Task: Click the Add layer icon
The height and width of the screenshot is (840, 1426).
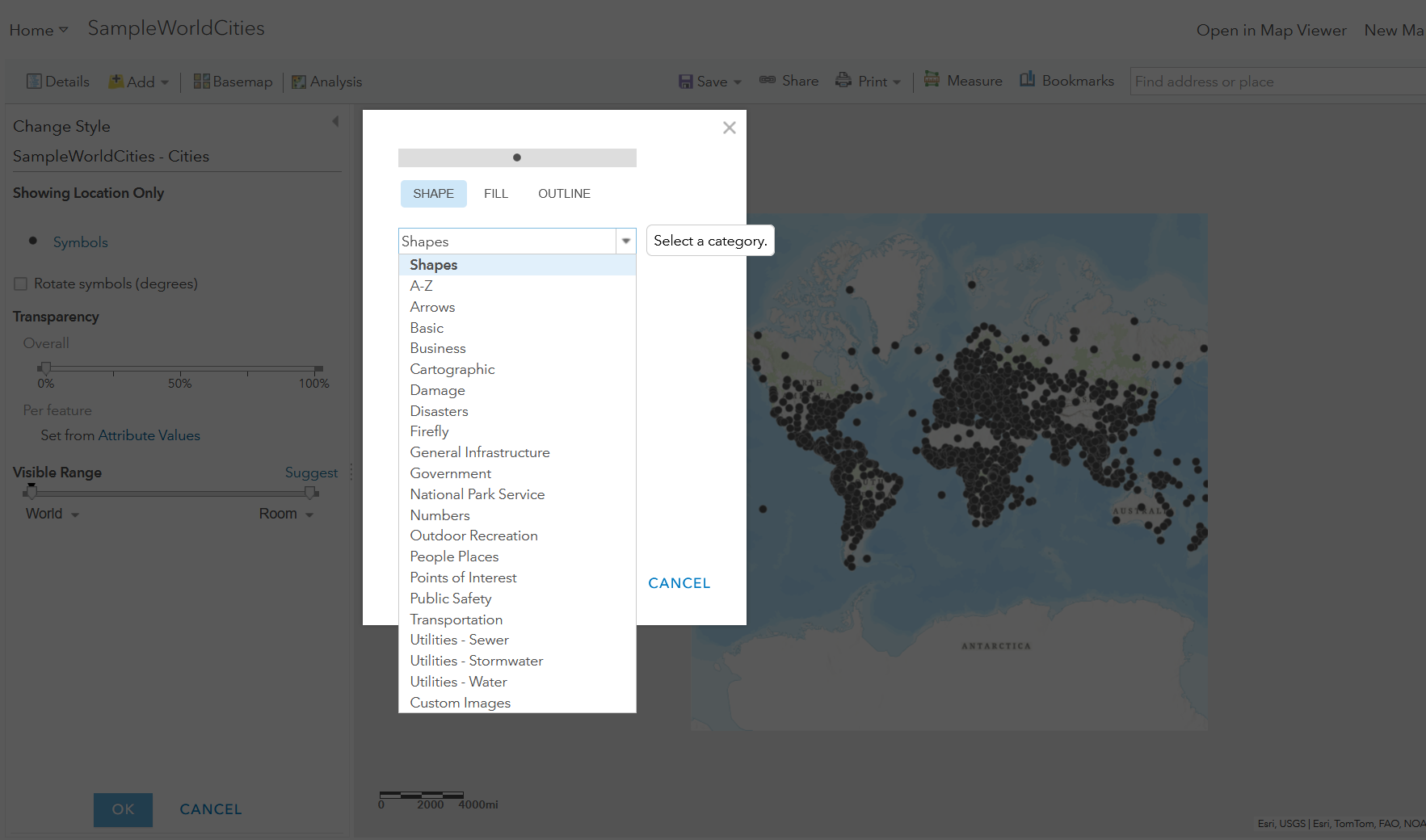Action: click(x=116, y=82)
